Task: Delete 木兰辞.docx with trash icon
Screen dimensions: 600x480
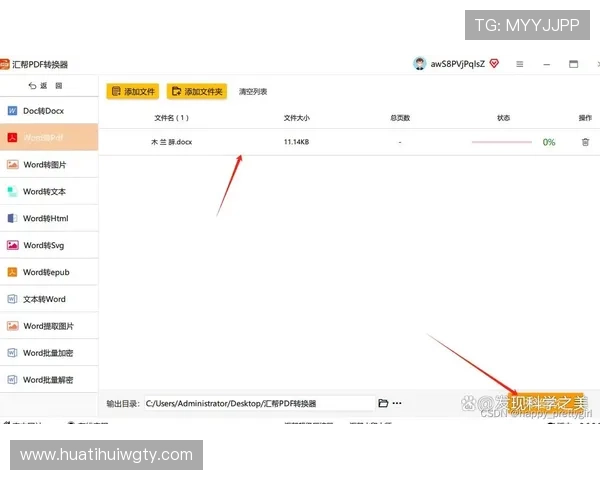Action: click(x=585, y=142)
